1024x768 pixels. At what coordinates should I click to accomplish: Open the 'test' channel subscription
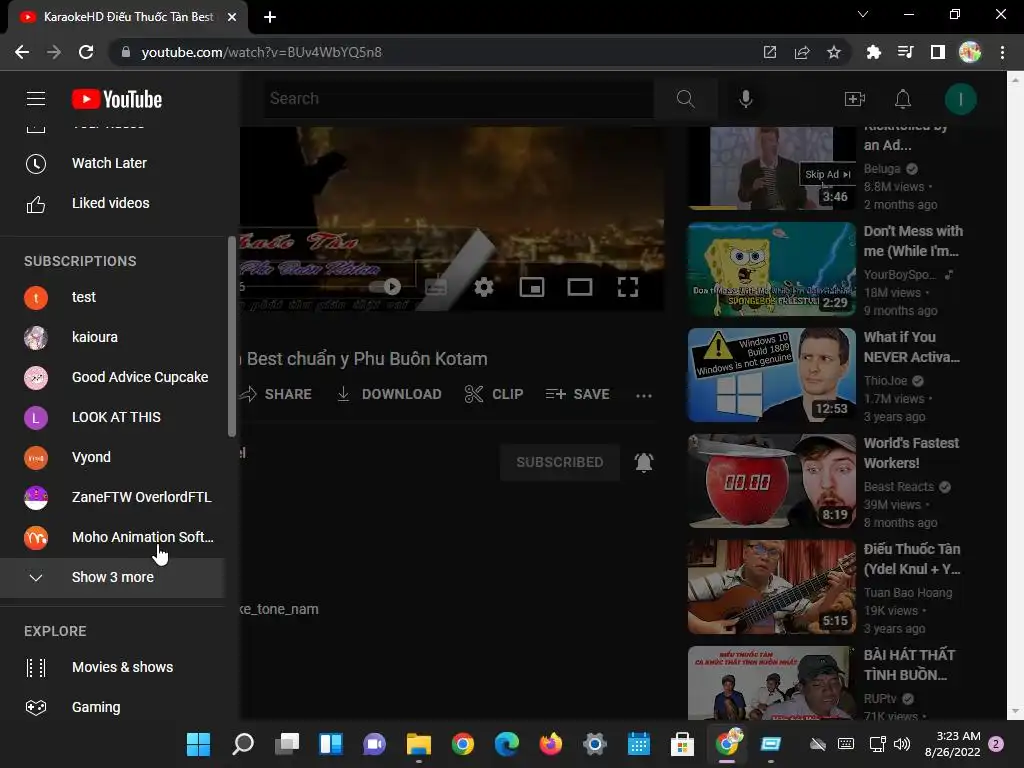click(x=112, y=297)
